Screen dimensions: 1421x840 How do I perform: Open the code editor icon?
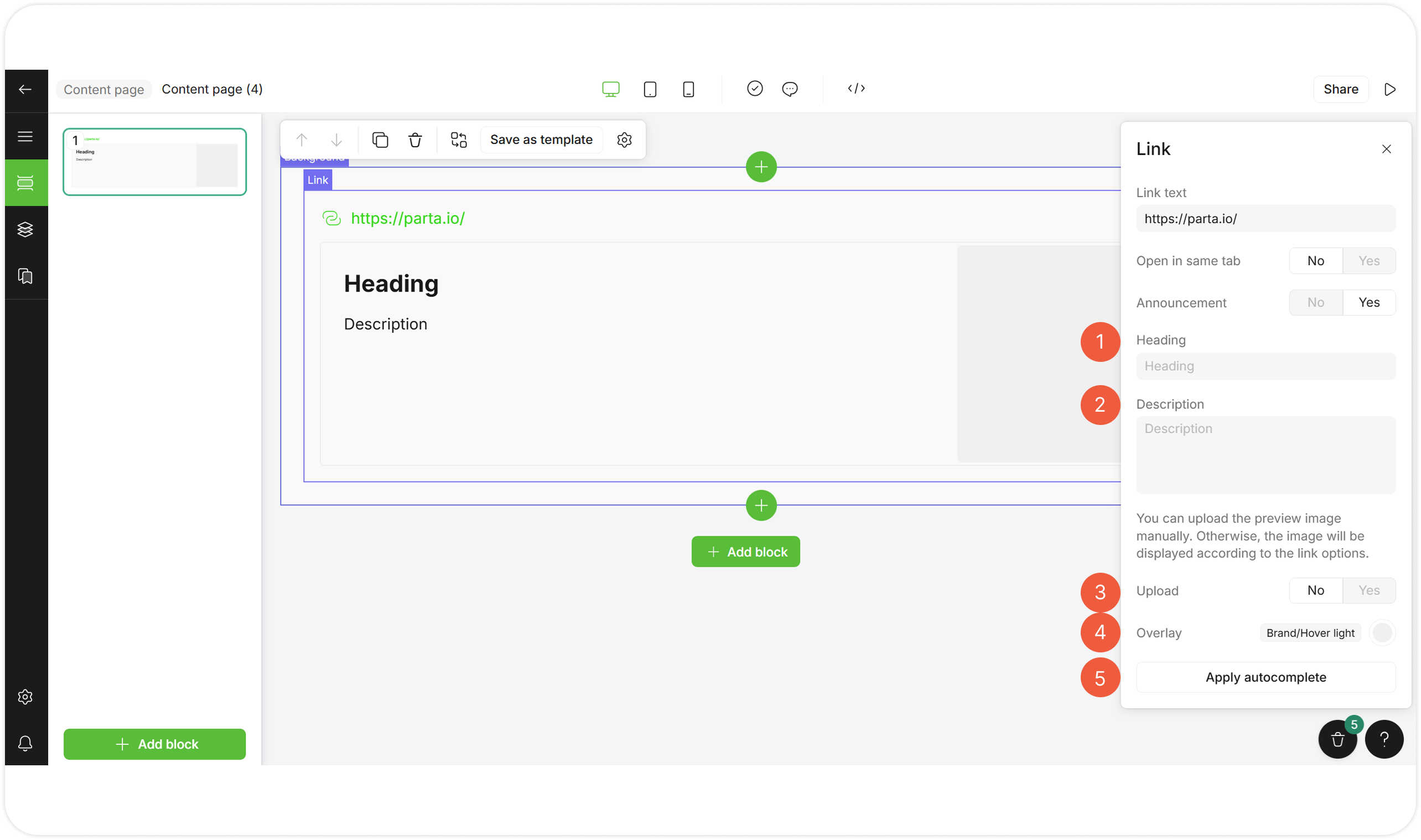coord(856,89)
